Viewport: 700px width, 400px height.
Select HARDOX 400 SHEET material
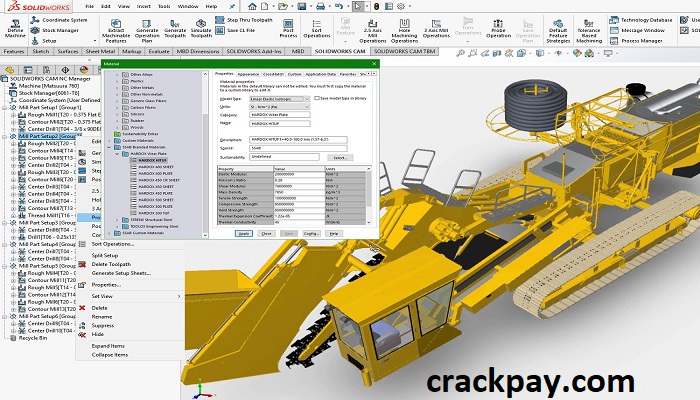(x=155, y=167)
